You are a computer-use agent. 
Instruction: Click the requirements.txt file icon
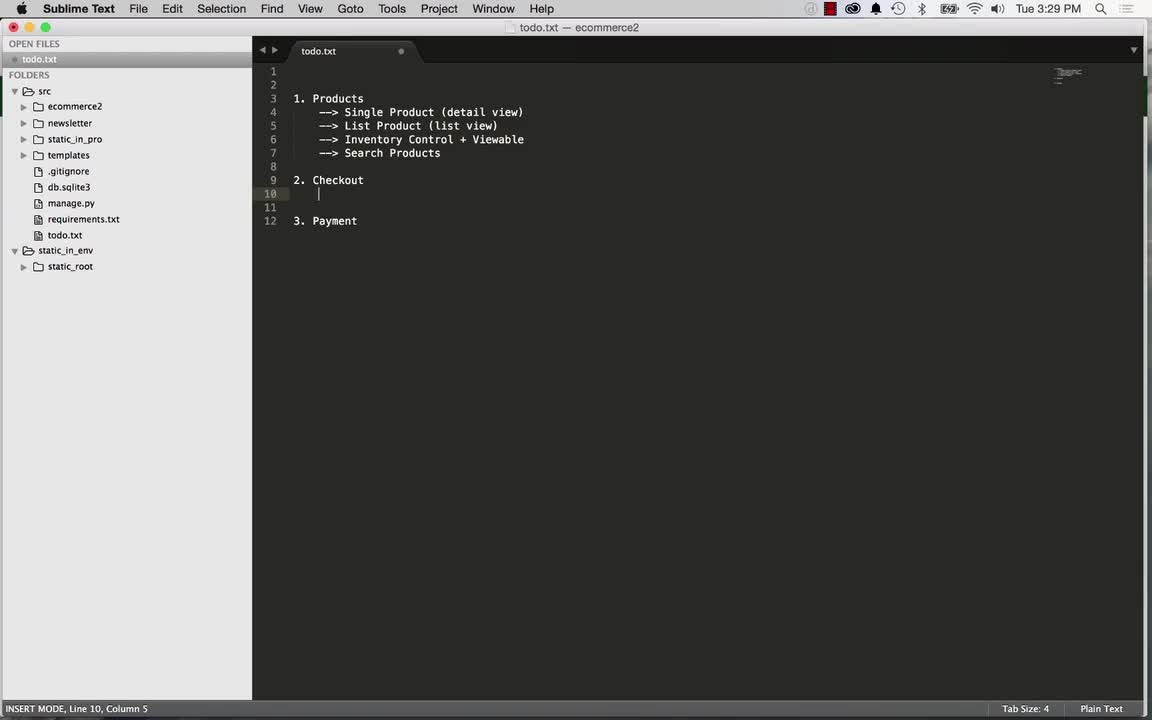click(x=39, y=220)
